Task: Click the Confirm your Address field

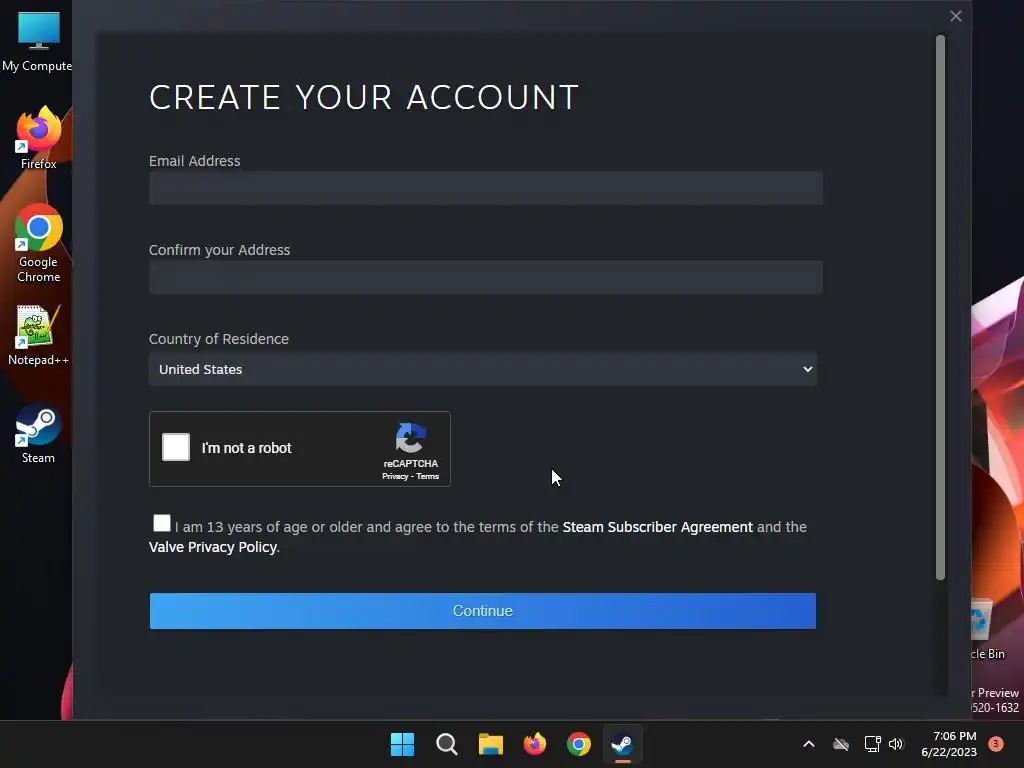Action: pyautogui.click(x=486, y=277)
